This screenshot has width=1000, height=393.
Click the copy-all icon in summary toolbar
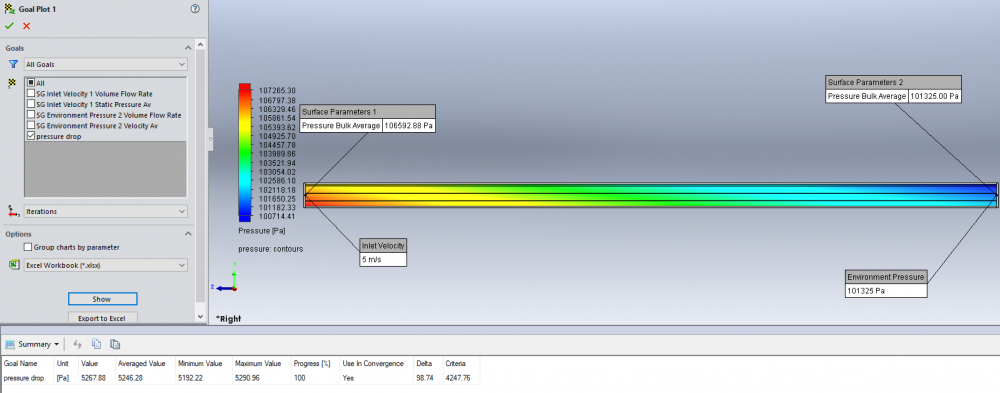115,344
